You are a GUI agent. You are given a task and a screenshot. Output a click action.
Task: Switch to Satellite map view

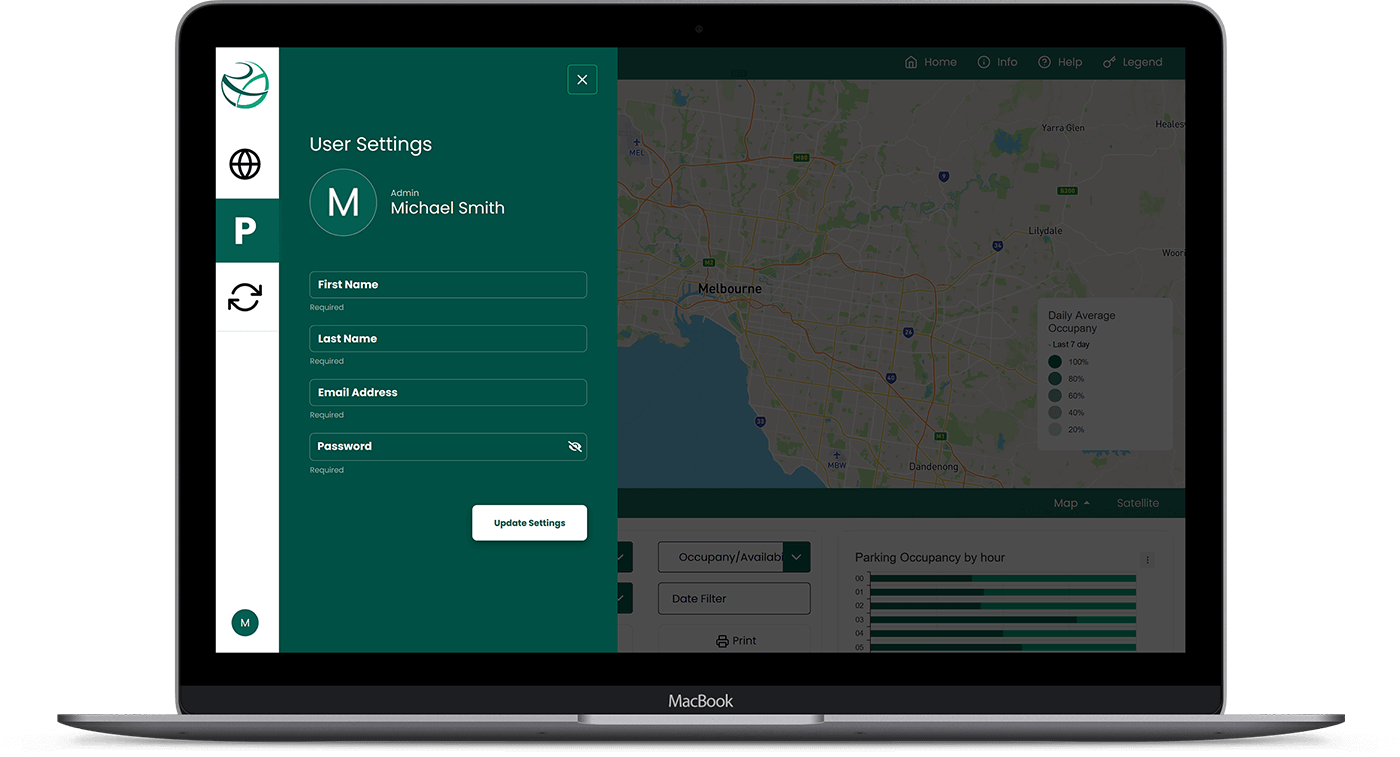1138,503
